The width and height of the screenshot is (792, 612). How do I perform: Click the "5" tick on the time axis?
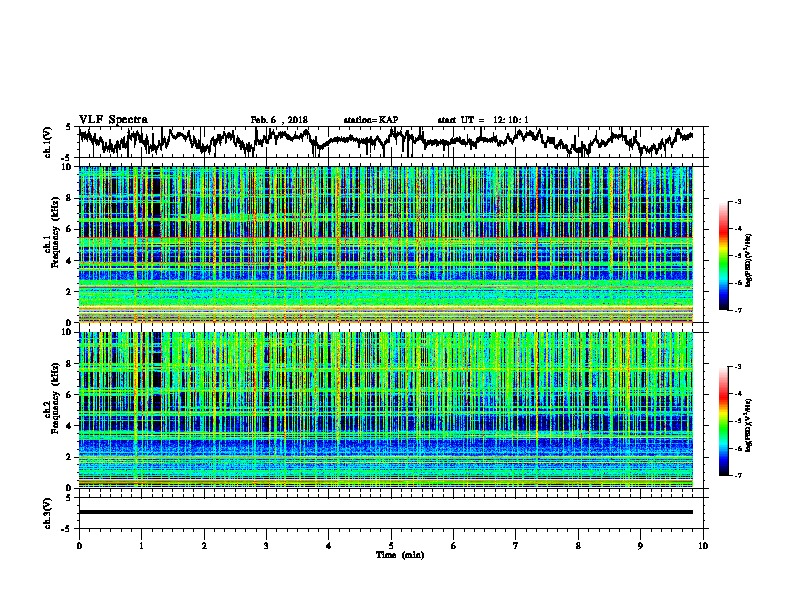pyautogui.click(x=391, y=545)
